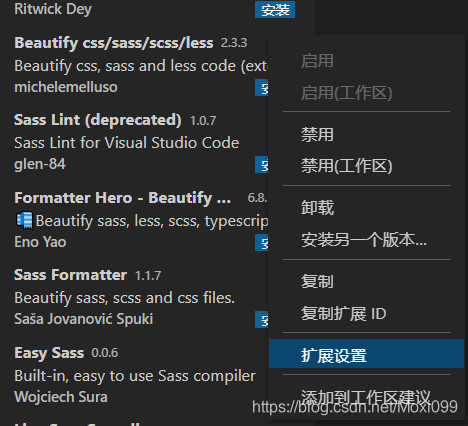Open the Easy Sass extension title
This screenshot has width=468, height=426.
pyautogui.click(x=49, y=353)
